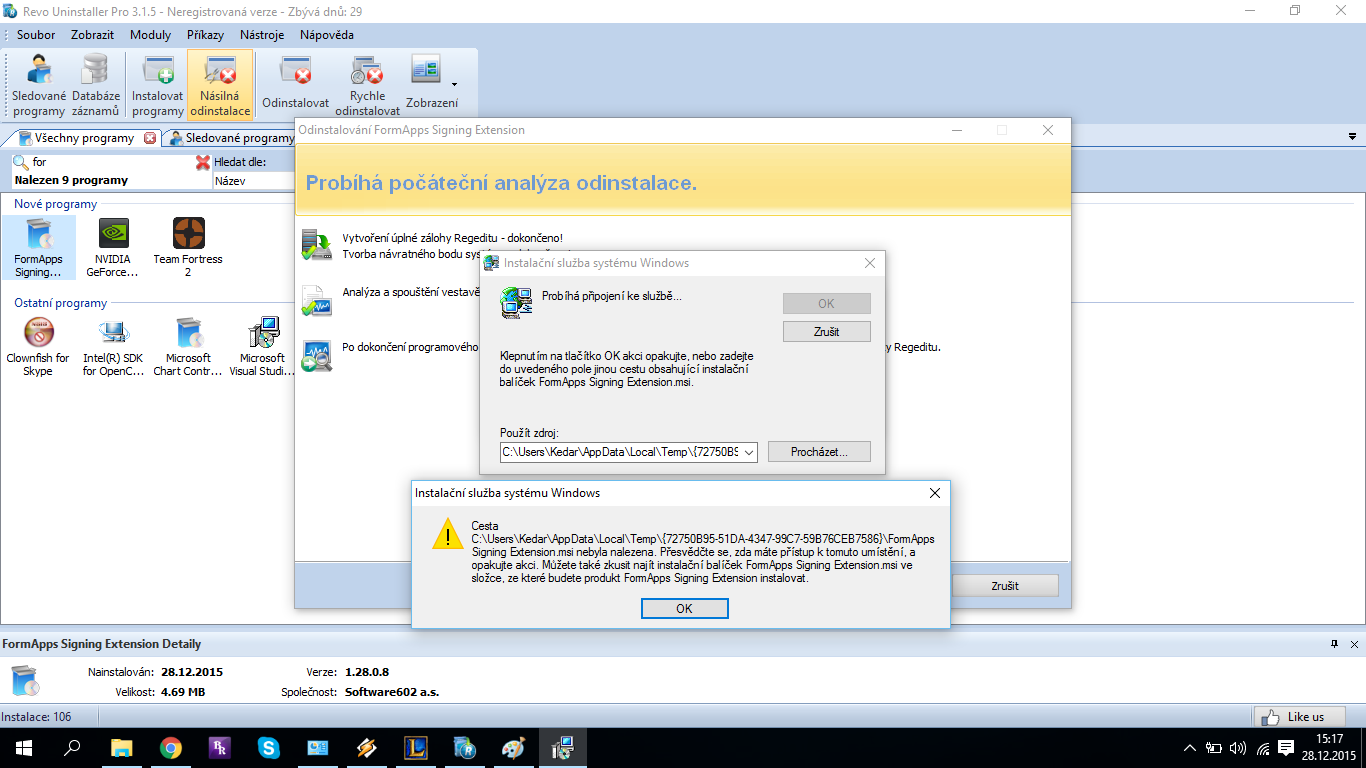1366x768 pixels.
Task: Click OK in path-not-found error dialog
Action: pyautogui.click(x=684, y=608)
